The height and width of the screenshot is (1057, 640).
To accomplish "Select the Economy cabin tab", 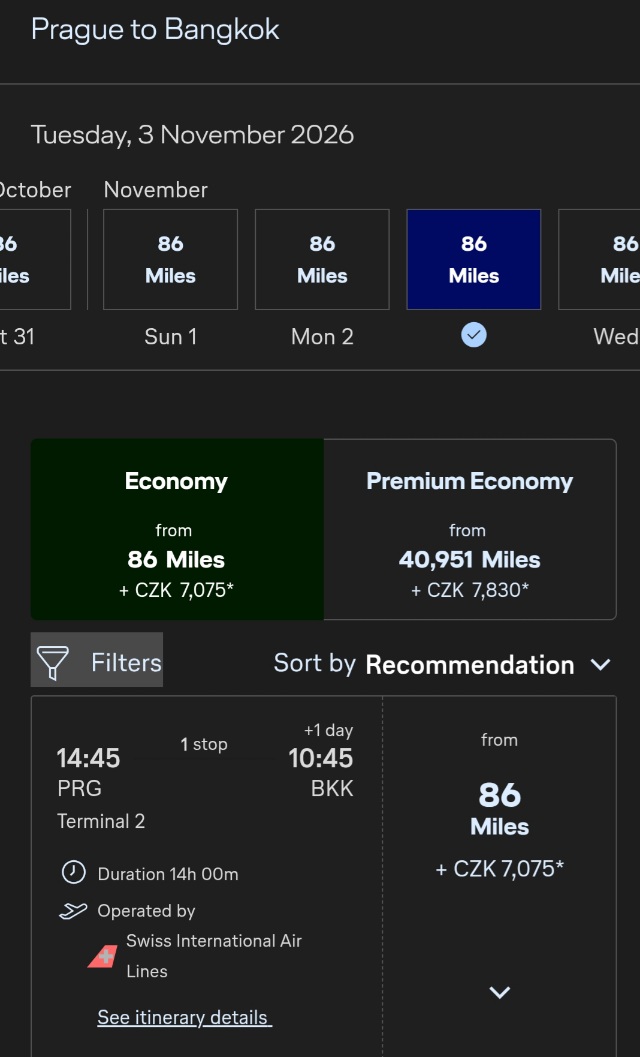I will (x=177, y=529).
